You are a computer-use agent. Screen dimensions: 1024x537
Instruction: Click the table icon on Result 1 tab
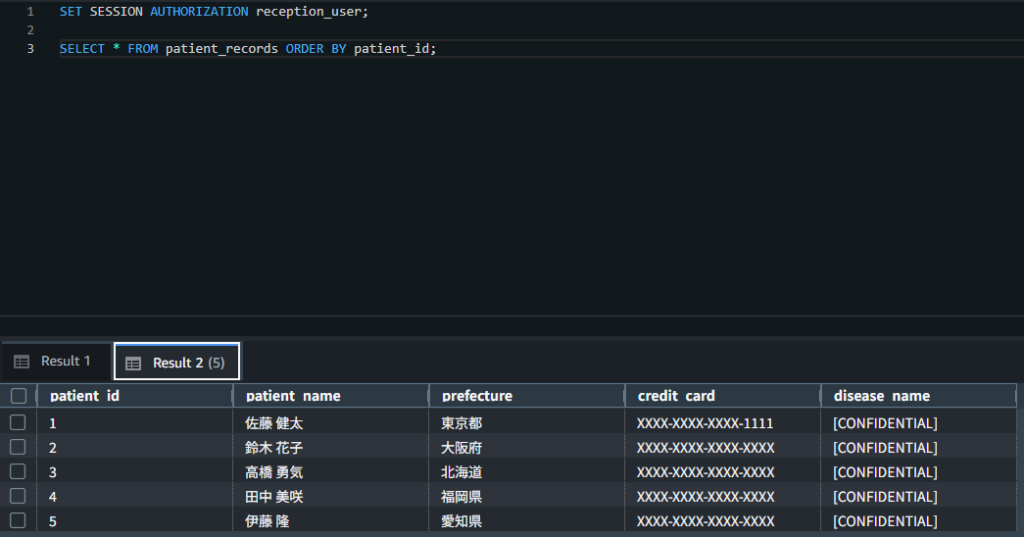pos(22,362)
